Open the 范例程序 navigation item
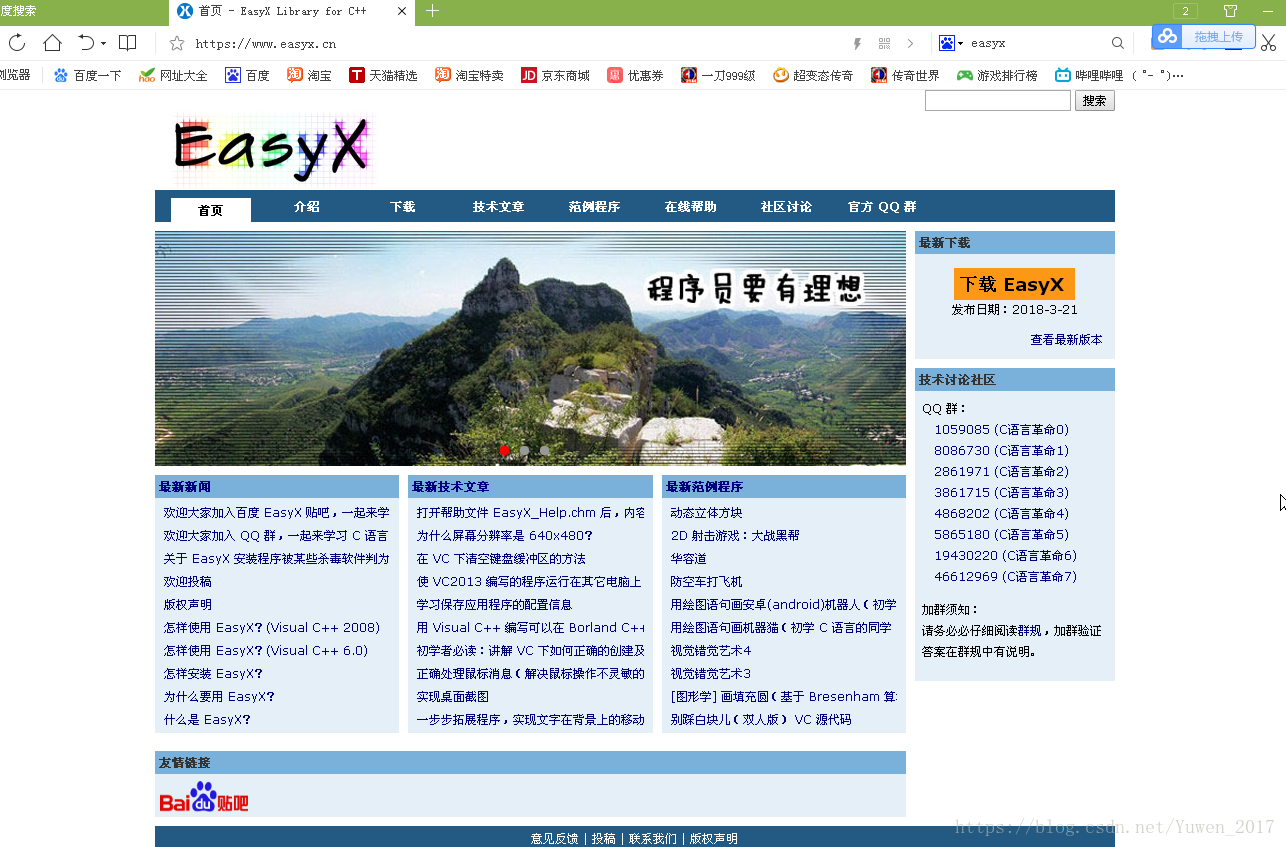Image resolution: width=1286 pixels, height=847 pixels. [594, 207]
